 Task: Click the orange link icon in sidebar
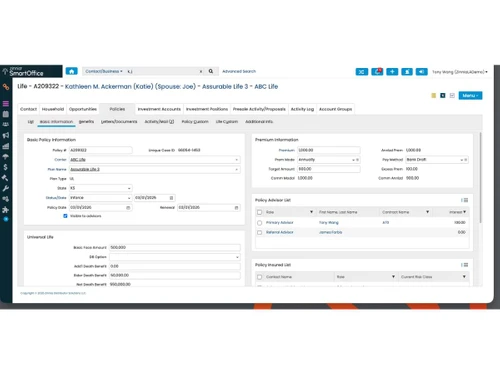tap(6, 87)
